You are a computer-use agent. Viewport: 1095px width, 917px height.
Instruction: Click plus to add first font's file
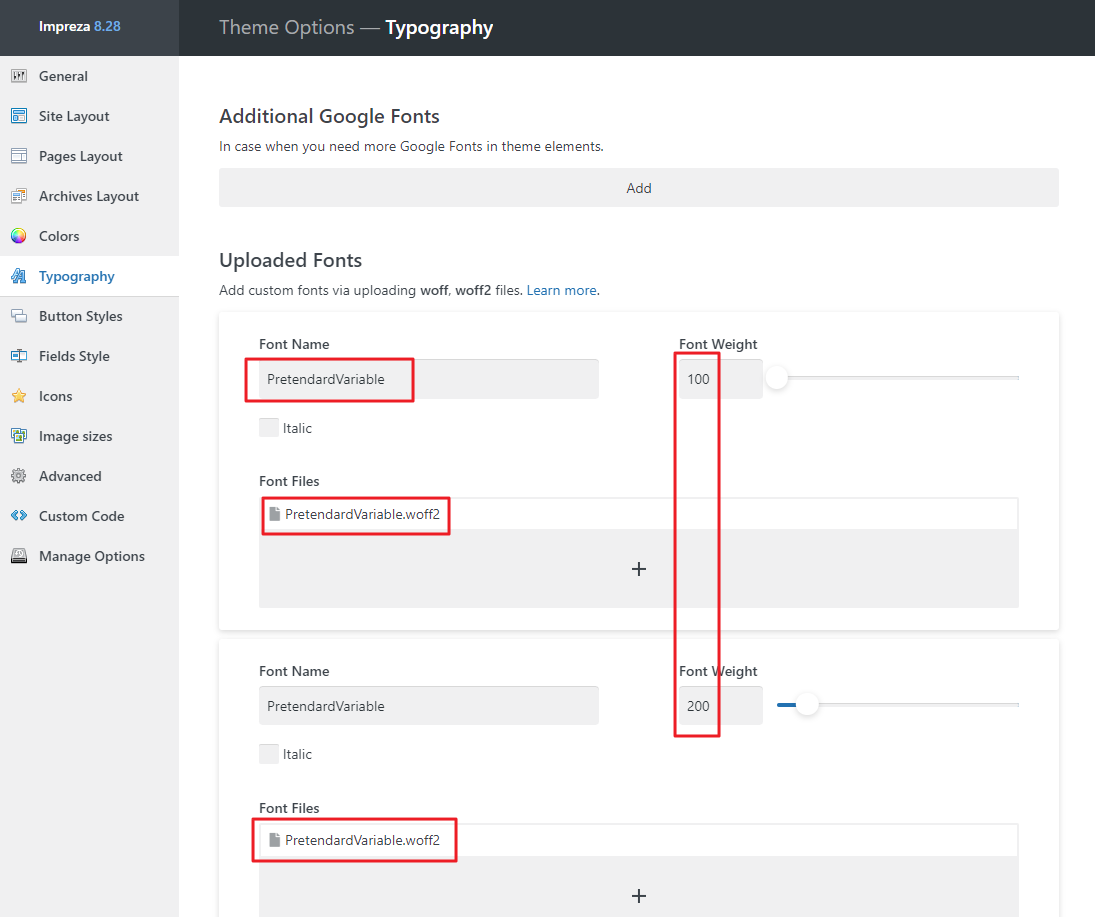pyautogui.click(x=639, y=569)
